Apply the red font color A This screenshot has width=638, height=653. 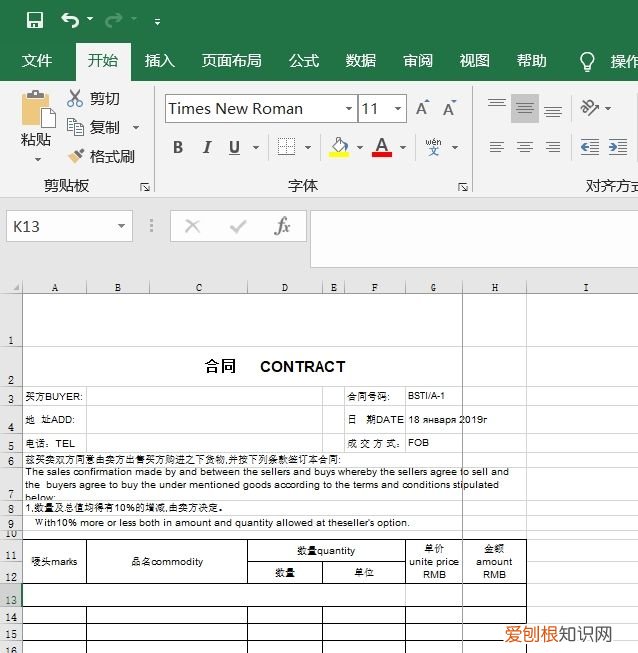tap(382, 147)
